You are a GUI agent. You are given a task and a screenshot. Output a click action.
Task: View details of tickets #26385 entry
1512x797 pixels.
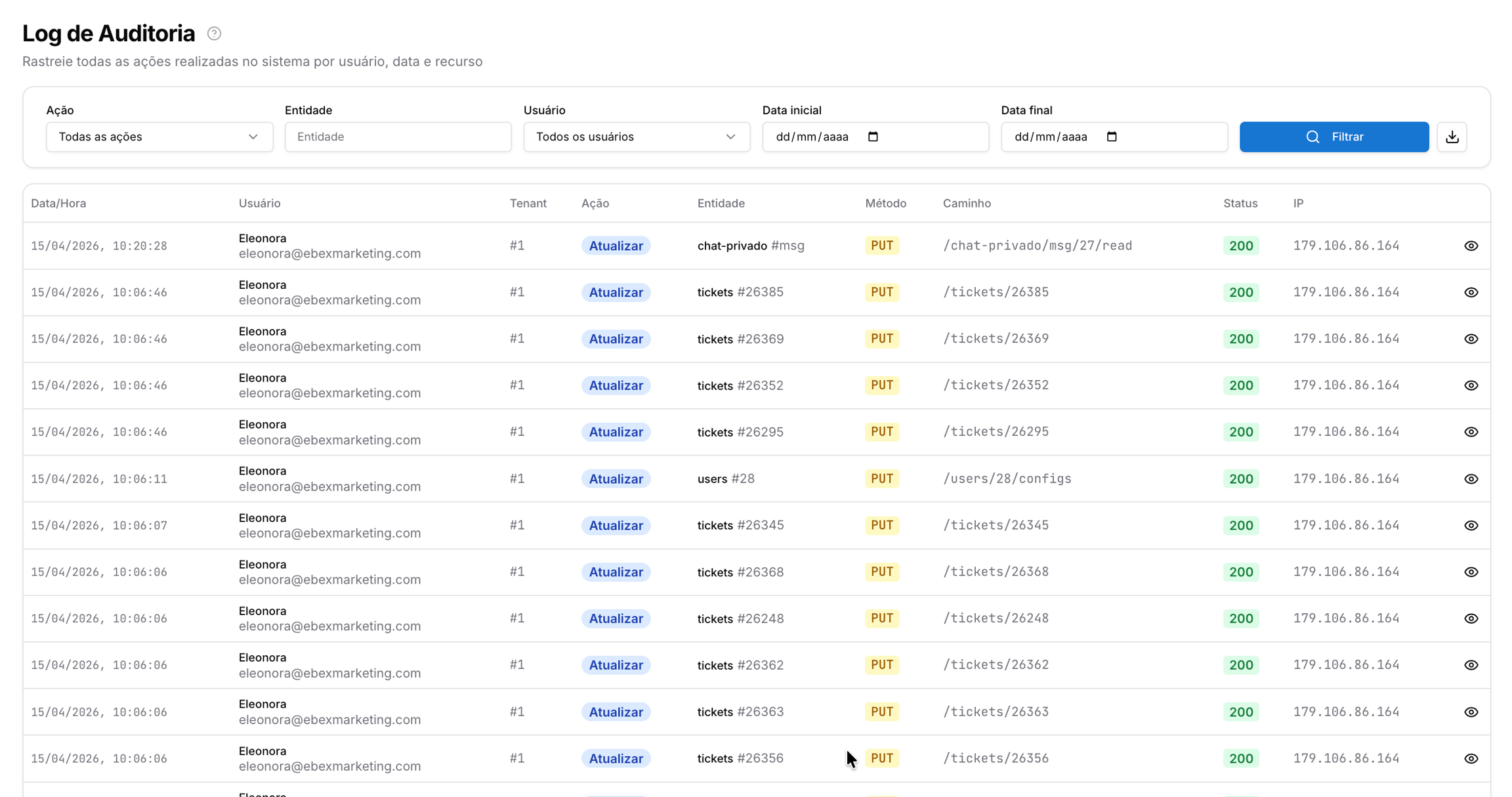tap(1471, 292)
